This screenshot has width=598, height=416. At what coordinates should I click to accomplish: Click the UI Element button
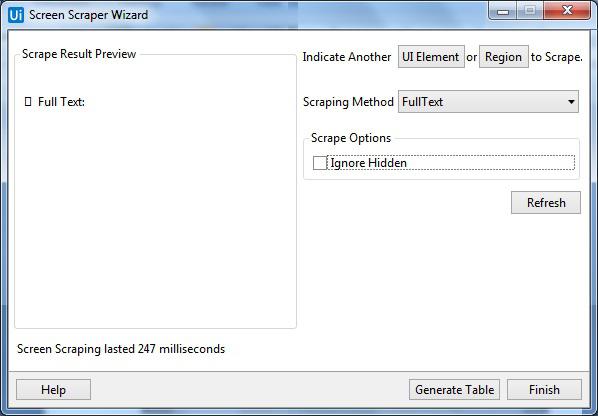[431, 57]
